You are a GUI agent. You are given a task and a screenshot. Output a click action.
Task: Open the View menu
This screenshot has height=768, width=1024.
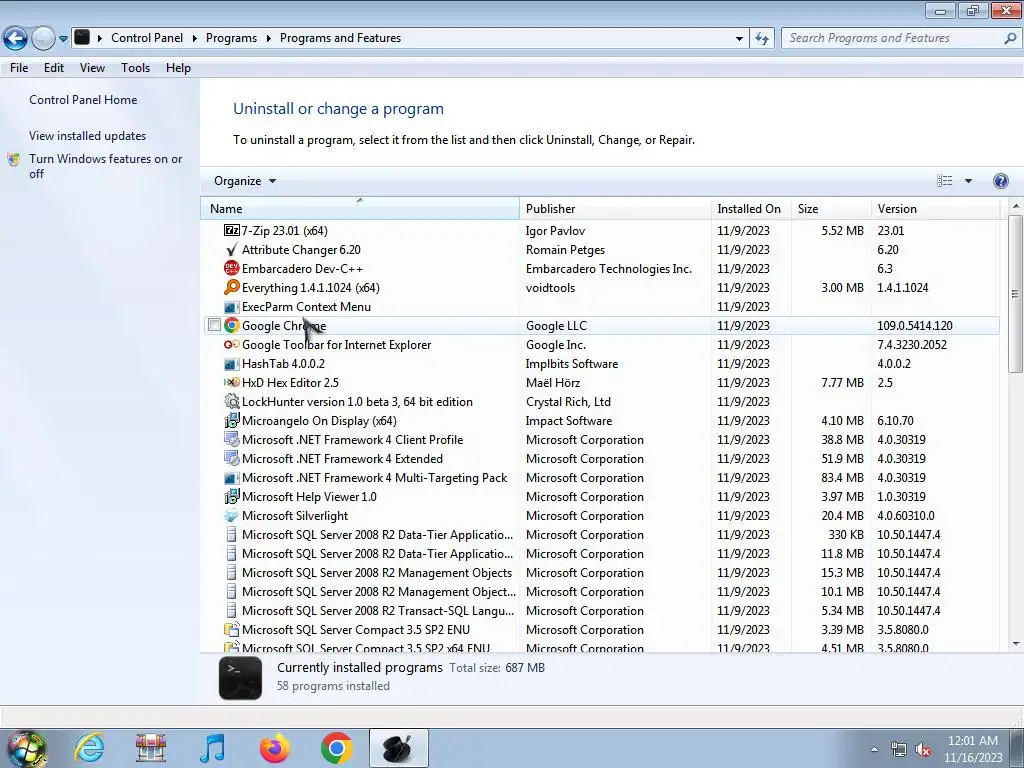click(92, 68)
